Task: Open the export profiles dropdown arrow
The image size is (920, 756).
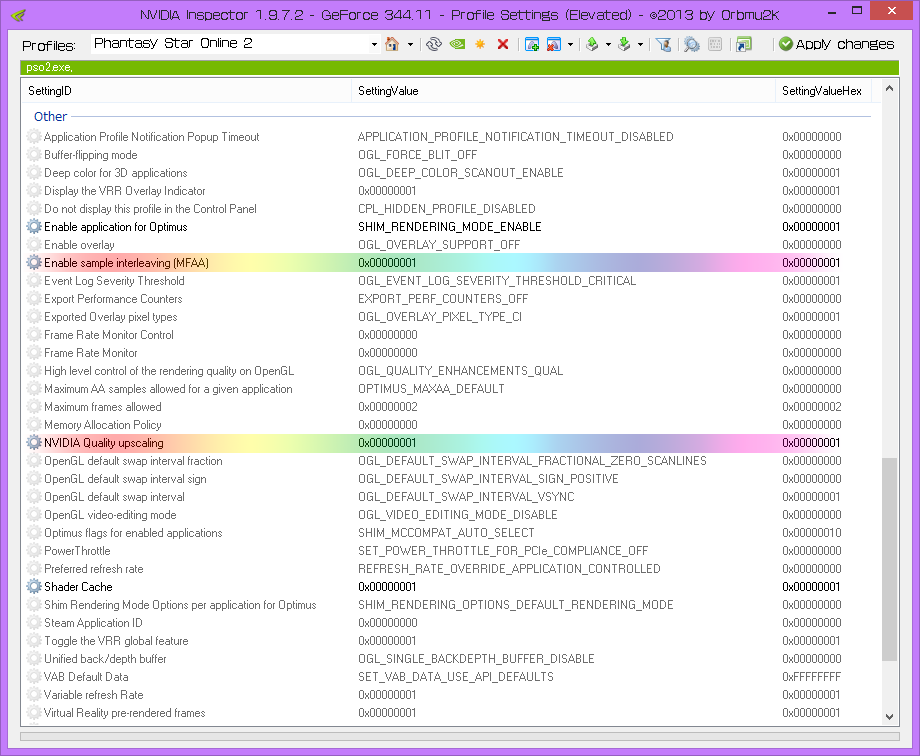Action: pos(608,45)
